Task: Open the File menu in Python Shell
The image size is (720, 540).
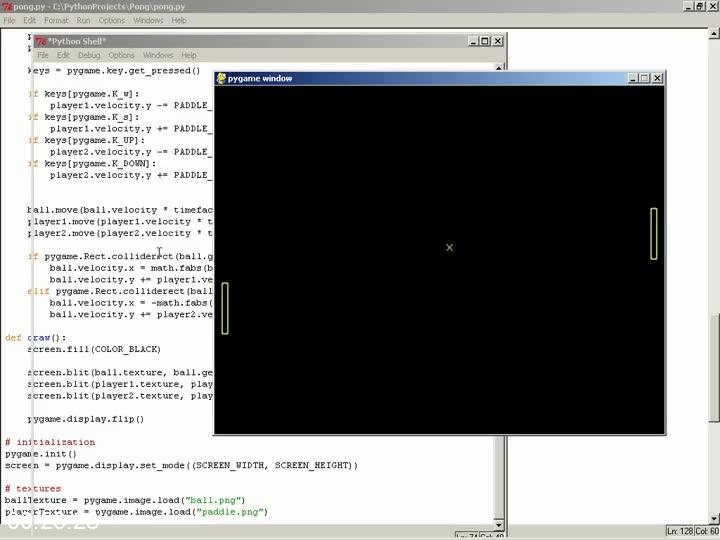Action: click(x=43, y=55)
